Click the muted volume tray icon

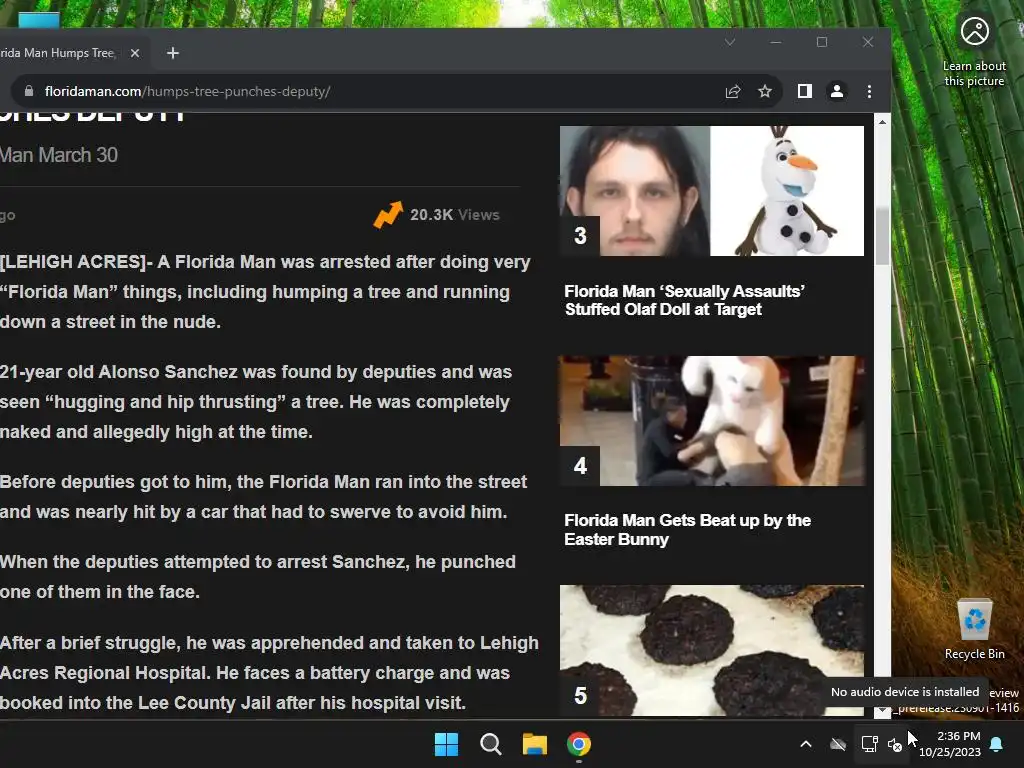[895, 744]
